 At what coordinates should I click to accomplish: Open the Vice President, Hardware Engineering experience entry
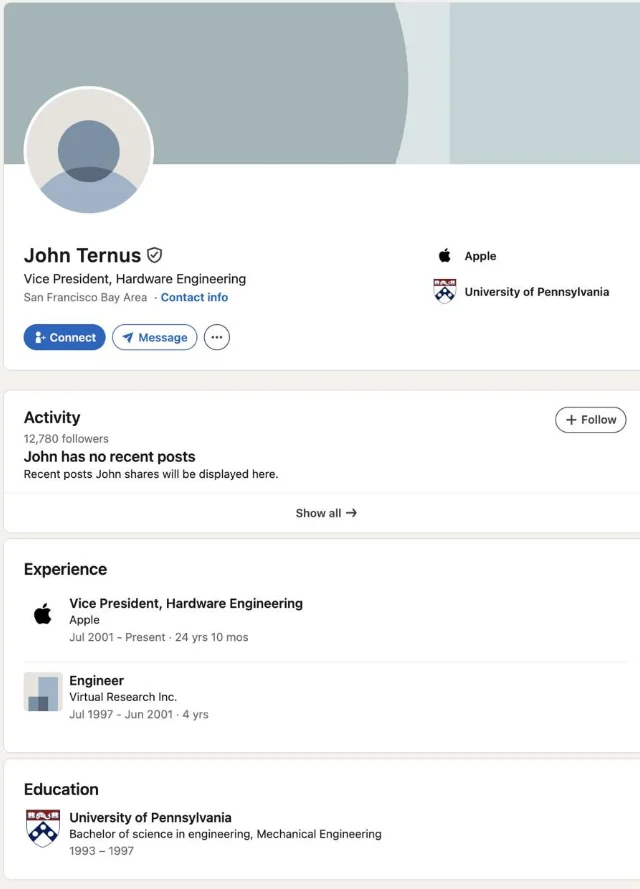[x=186, y=603]
